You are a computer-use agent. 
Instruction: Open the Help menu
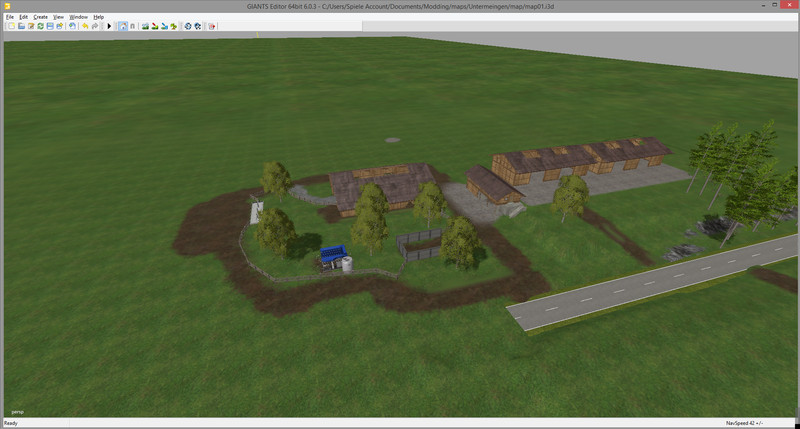(98, 17)
